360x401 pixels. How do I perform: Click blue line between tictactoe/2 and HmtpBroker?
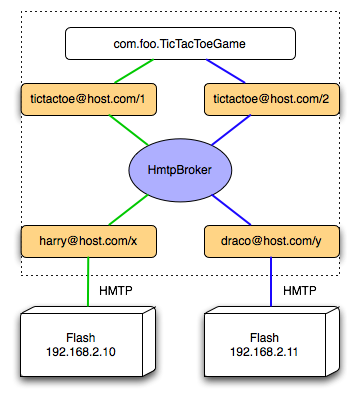(x=231, y=130)
